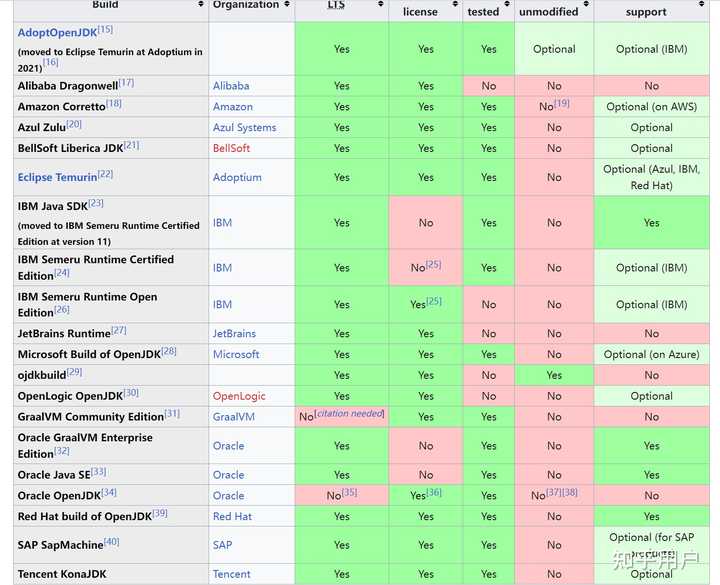Viewport: 720px width, 585px height.
Task: Sort by Organization column arrows
Action: click(287, 4)
